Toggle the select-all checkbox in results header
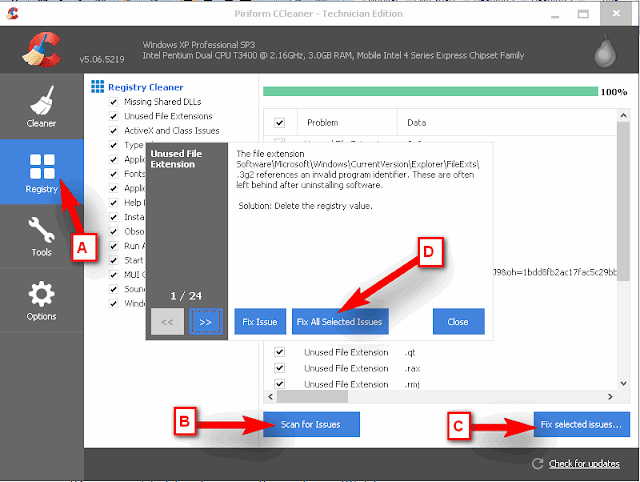640x482 pixels. point(280,122)
